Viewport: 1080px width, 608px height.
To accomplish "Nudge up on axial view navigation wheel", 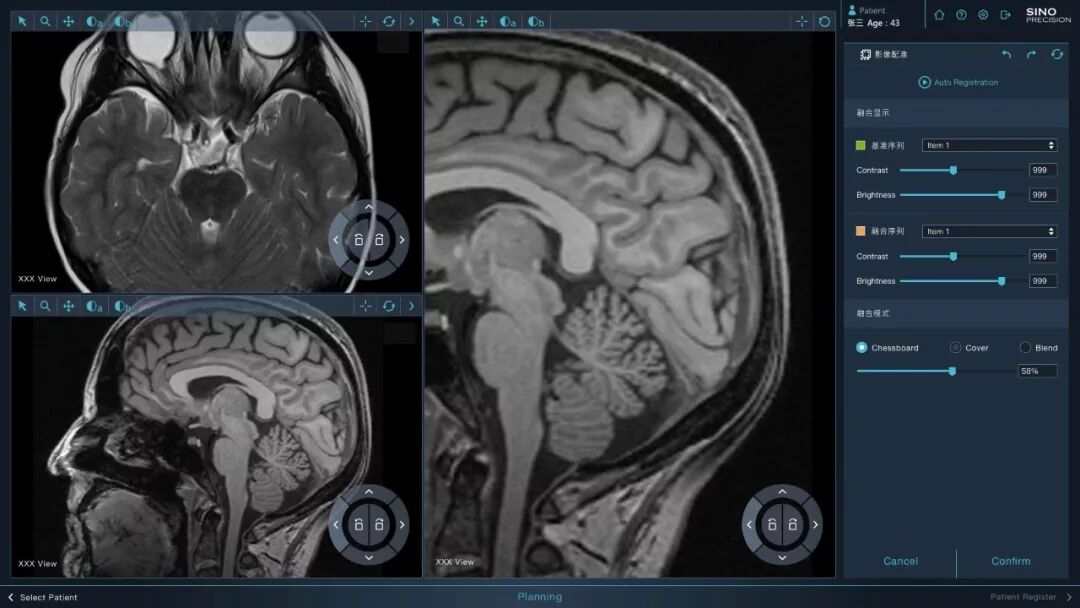I will tap(368, 207).
